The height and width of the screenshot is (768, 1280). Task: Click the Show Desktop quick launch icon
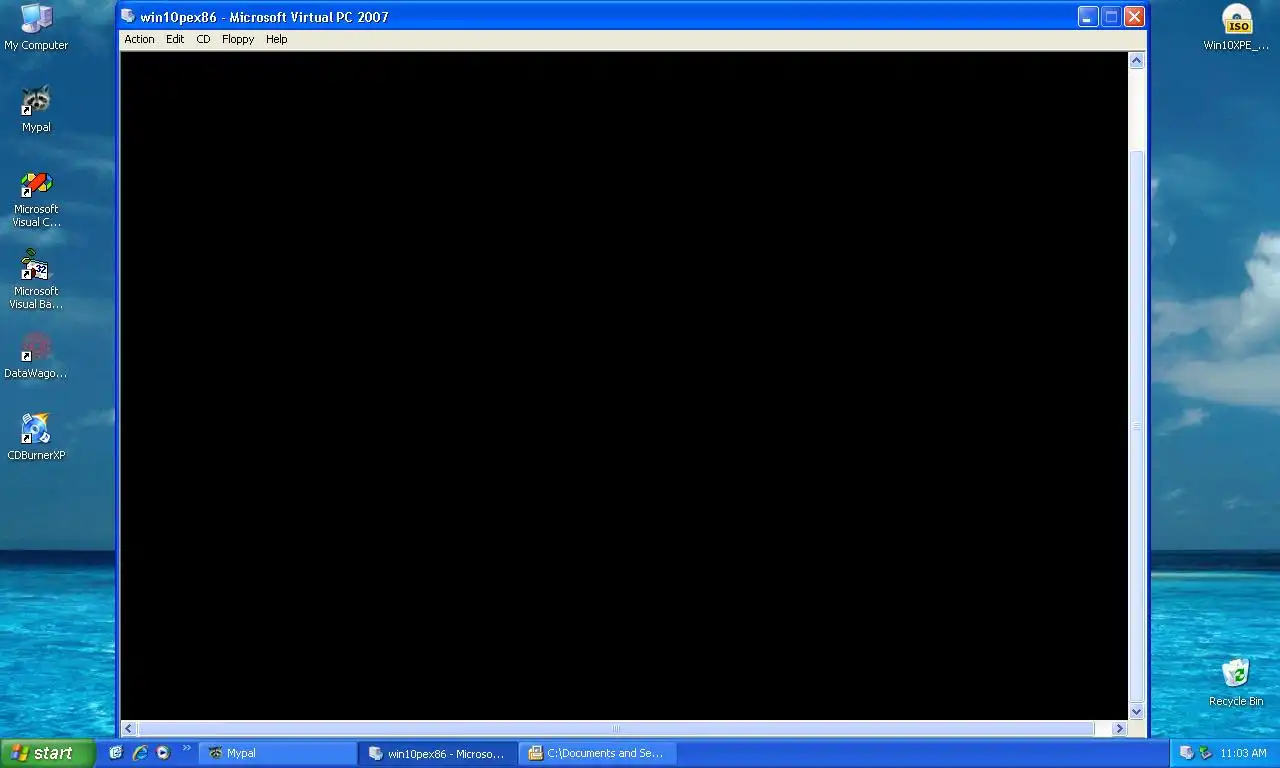[x=116, y=753]
